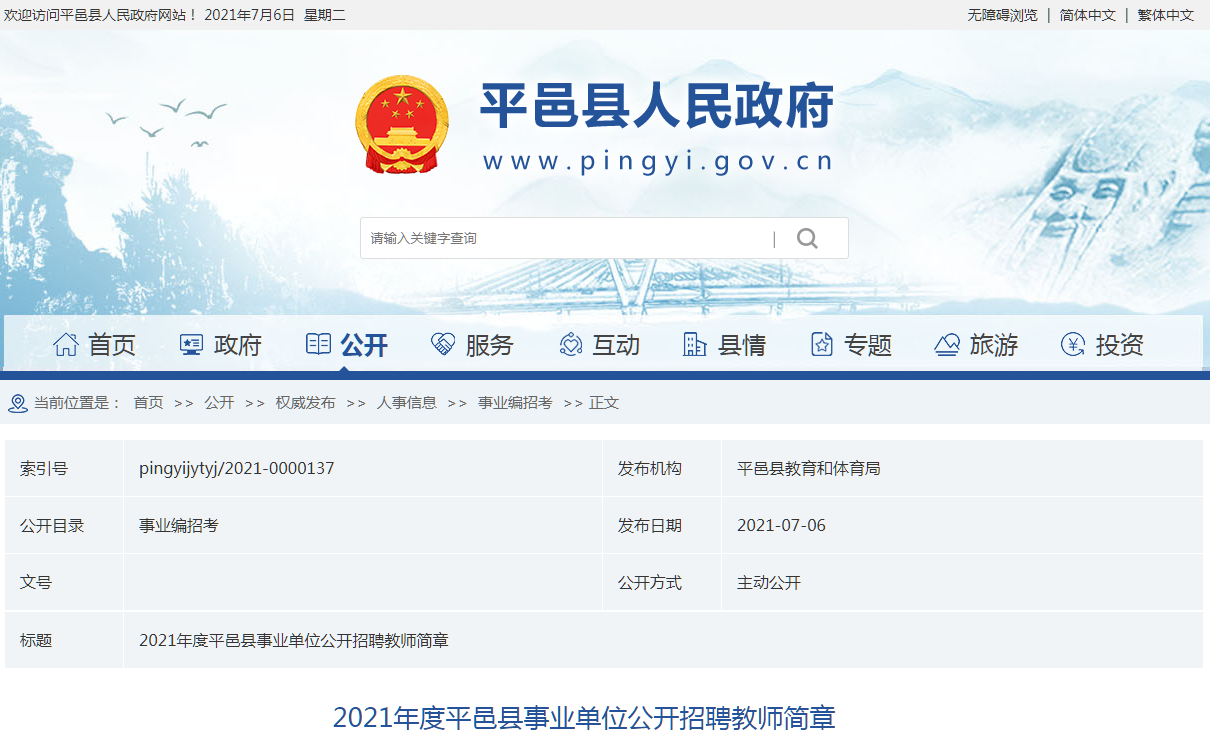1210x754 pixels.
Task: Select index number pingyijytyj/2021-0000137
Action: tap(237, 468)
